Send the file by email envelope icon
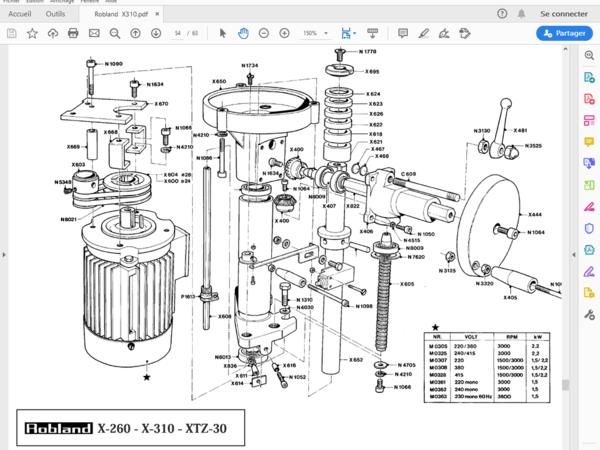This screenshot has width=600, height=450. [x=93, y=33]
